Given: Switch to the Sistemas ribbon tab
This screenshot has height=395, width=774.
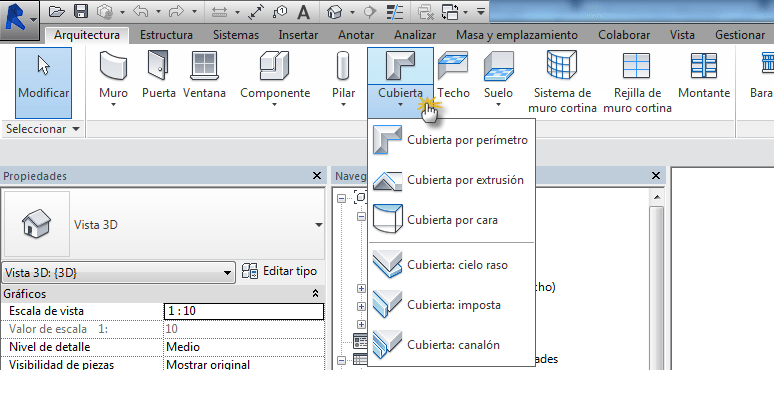Looking at the screenshot, I should pyautogui.click(x=236, y=35).
